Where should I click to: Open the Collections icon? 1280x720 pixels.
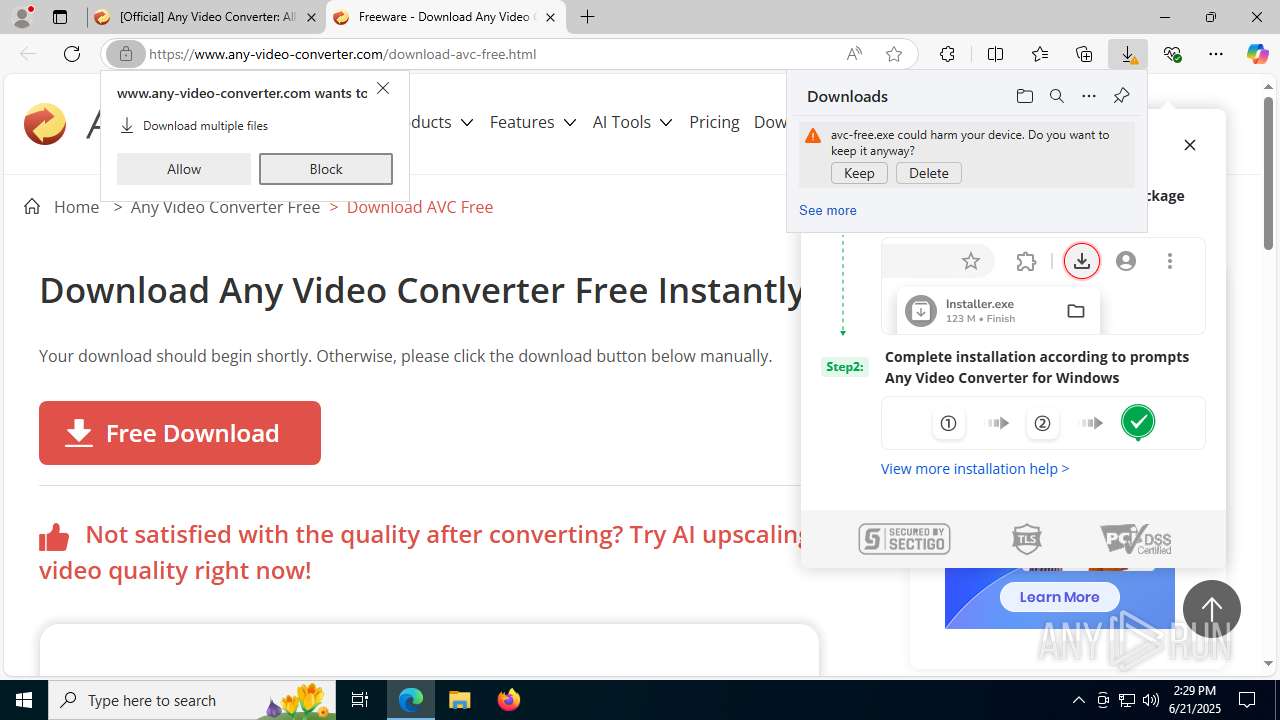pyautogui.click(x=1084, y=54)
